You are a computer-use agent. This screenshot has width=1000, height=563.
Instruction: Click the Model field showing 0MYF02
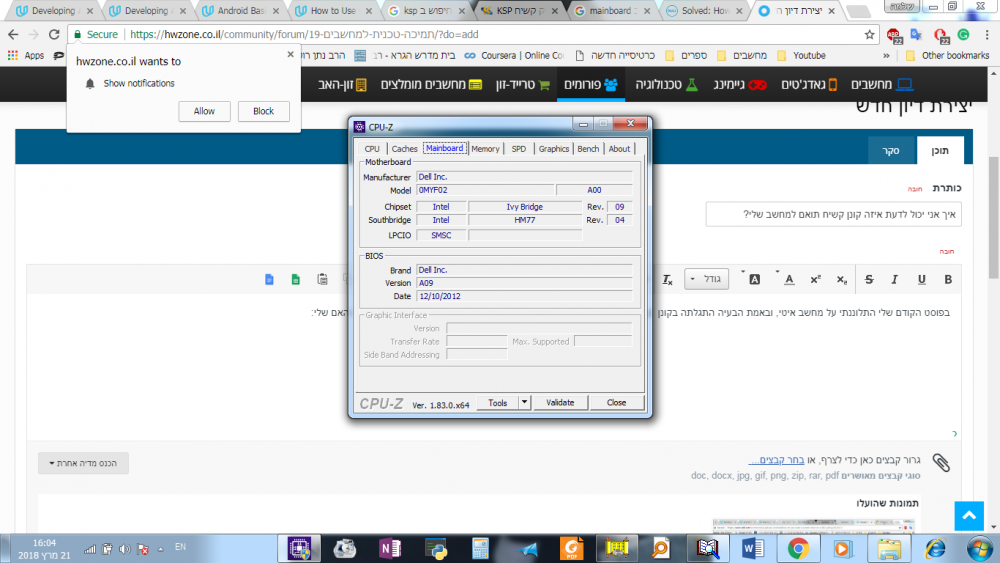pyautogui.click(x=485, y=190)
